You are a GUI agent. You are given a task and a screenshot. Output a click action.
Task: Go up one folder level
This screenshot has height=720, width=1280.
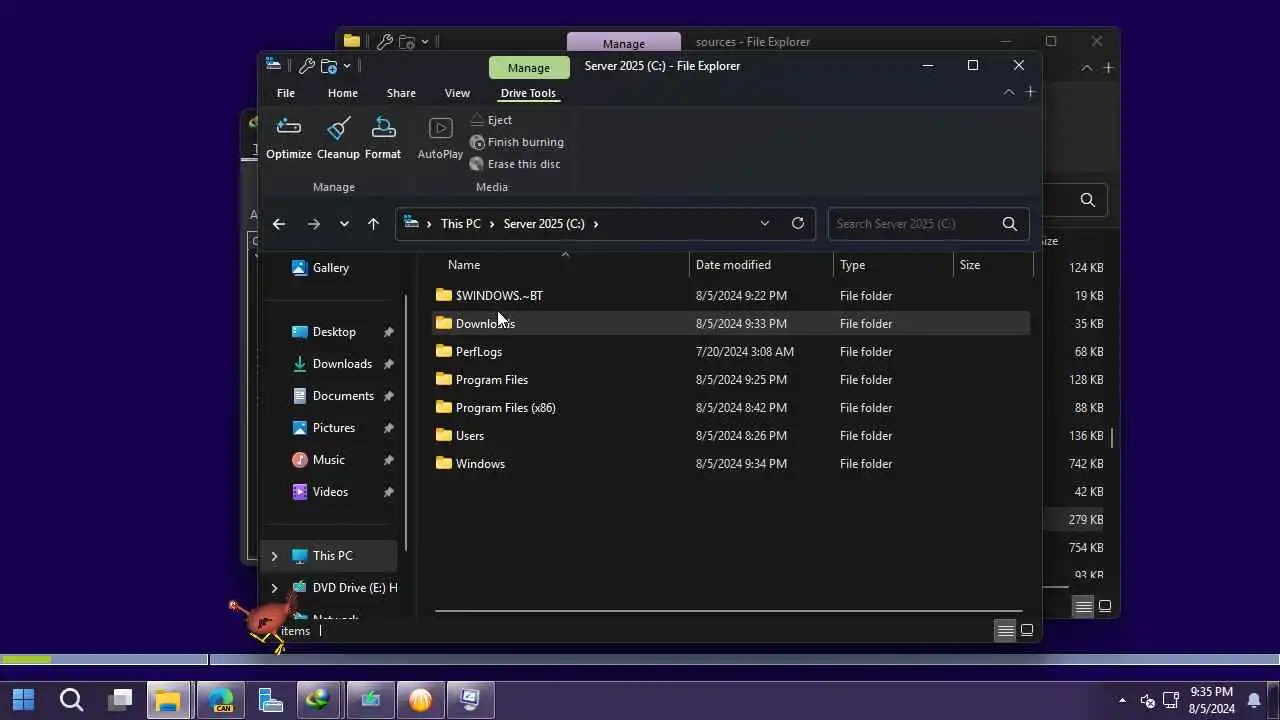pos(373,224)
